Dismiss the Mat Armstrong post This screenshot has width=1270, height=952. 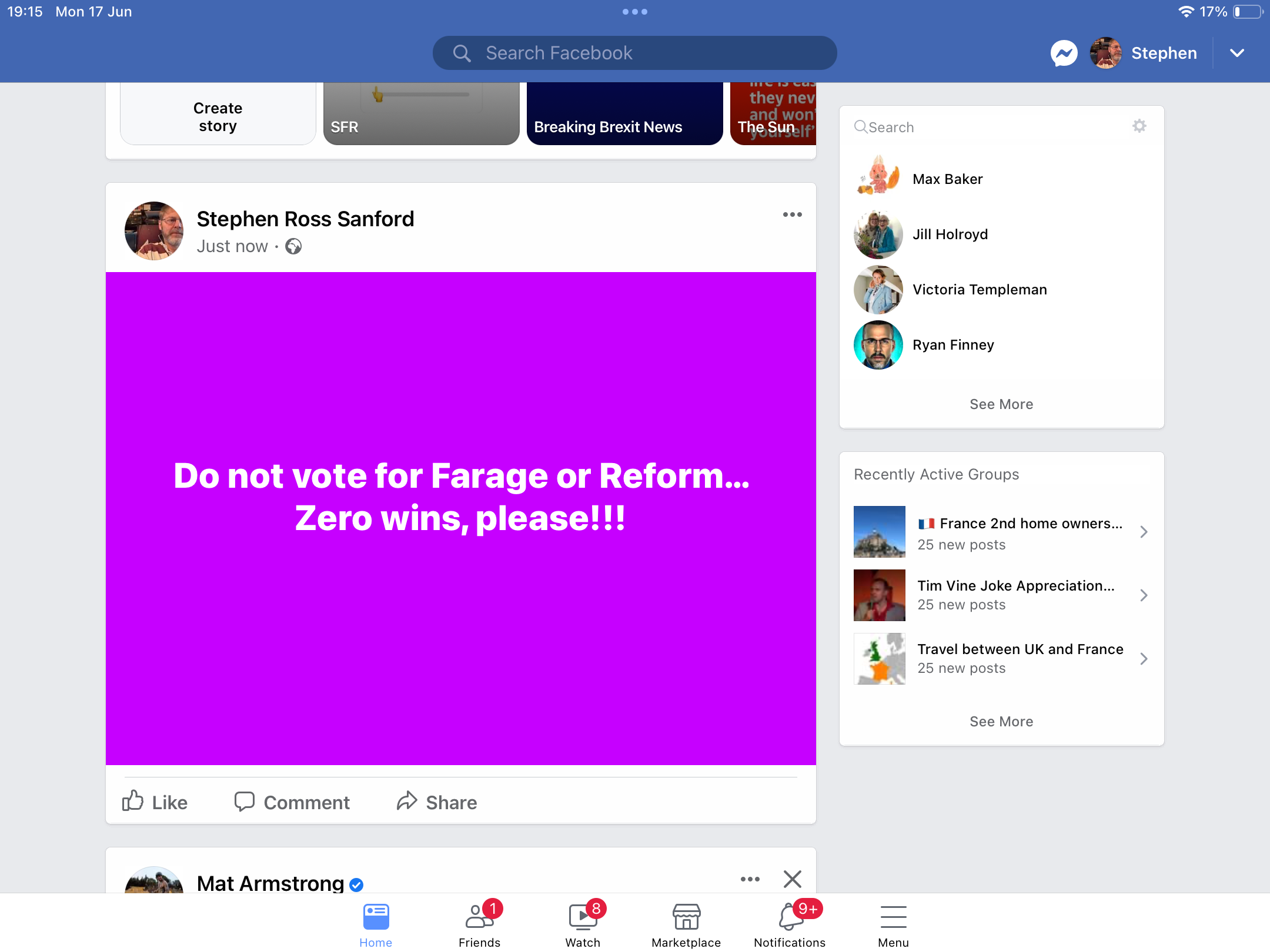(793, 879)
